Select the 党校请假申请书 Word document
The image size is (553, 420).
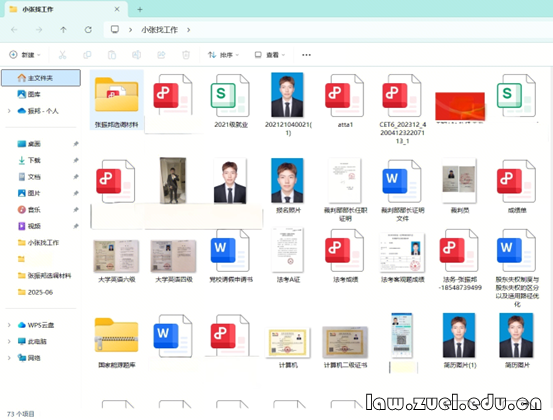pos(231,256)
